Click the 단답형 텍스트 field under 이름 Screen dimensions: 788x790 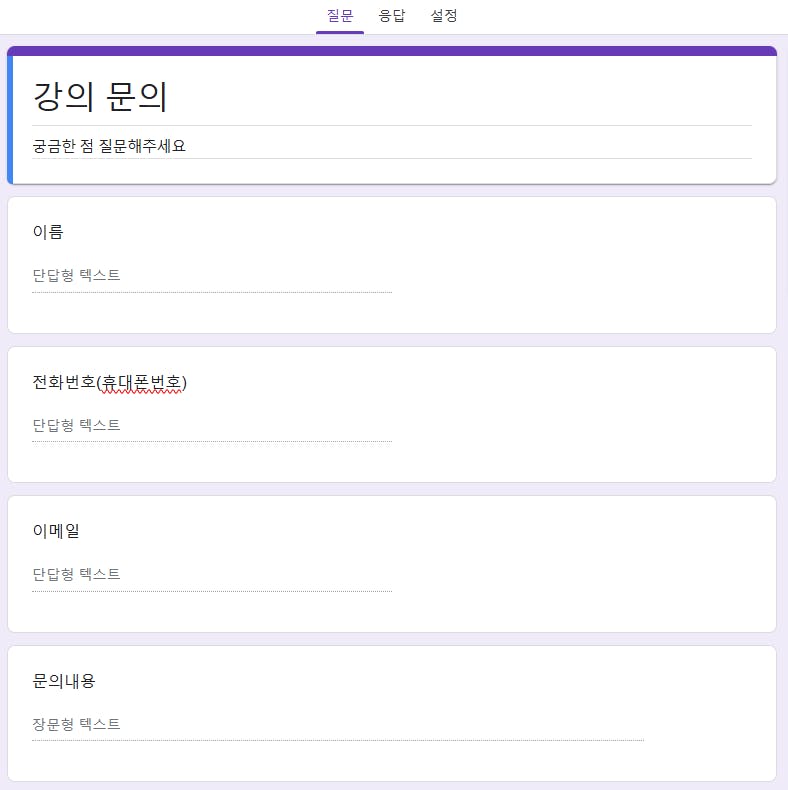(x=212, y=276)
